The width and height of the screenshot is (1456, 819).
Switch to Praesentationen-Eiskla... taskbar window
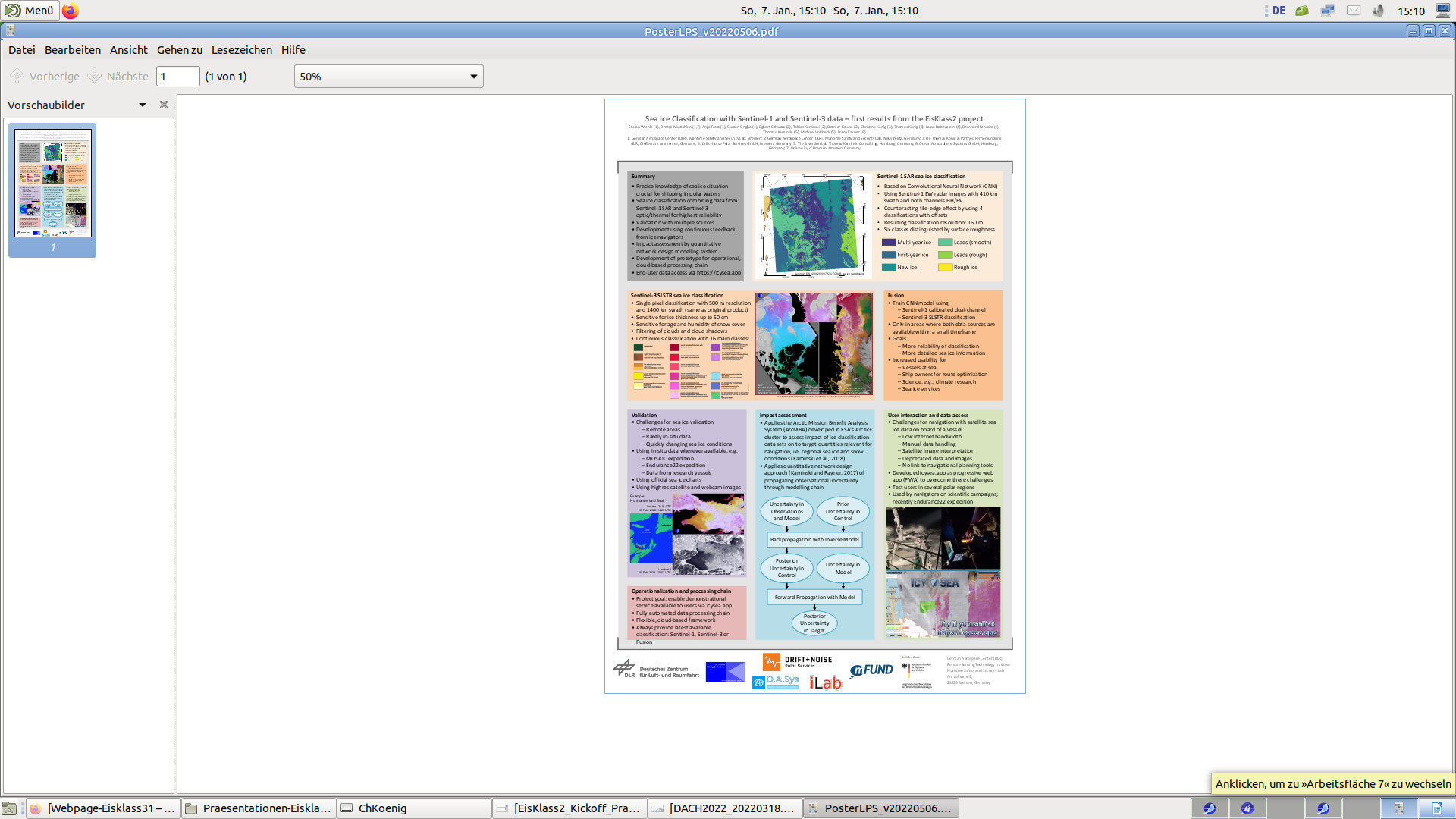(x=259, y=808)
